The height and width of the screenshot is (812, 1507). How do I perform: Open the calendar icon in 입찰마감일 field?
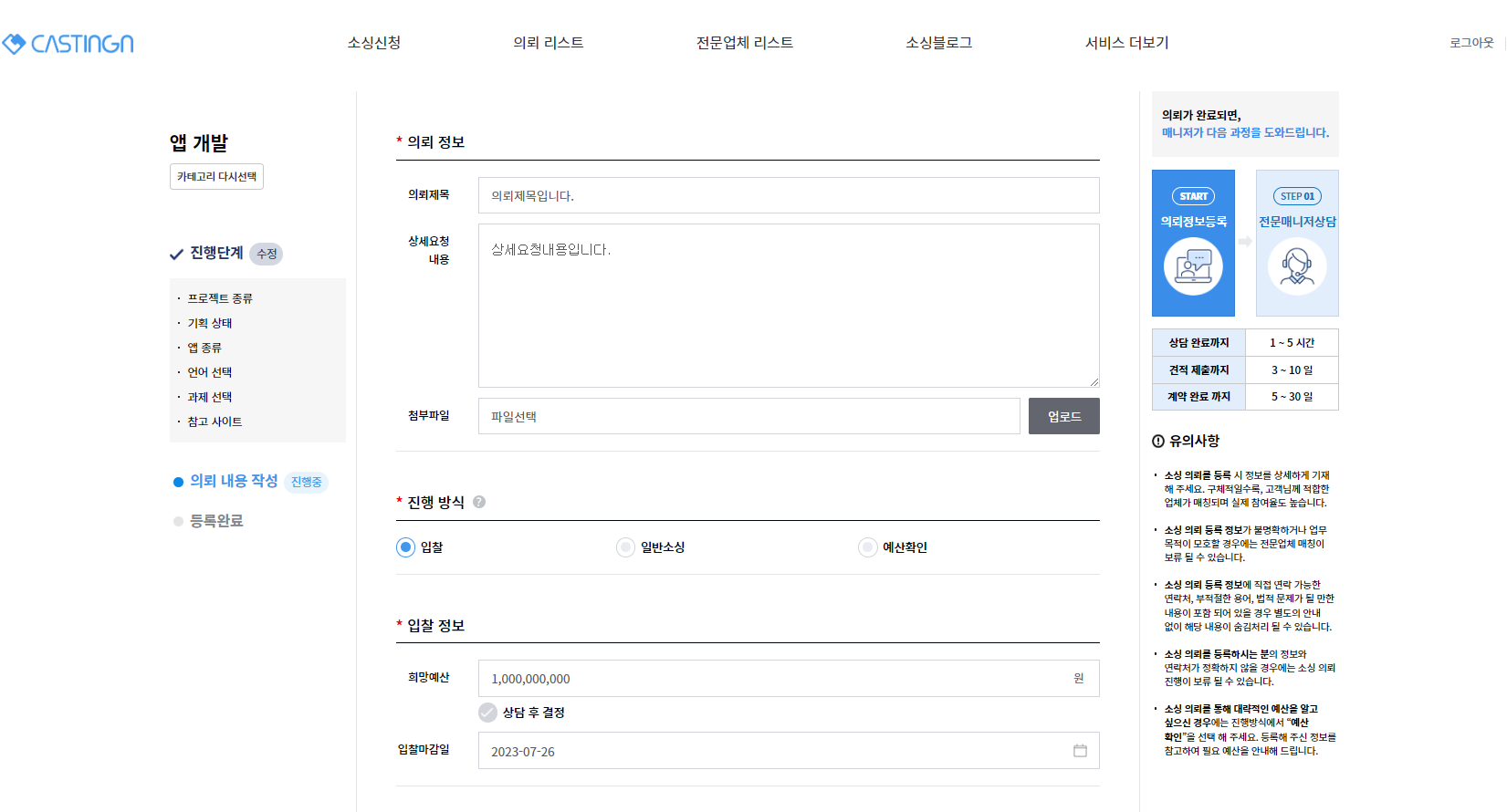1080,751
